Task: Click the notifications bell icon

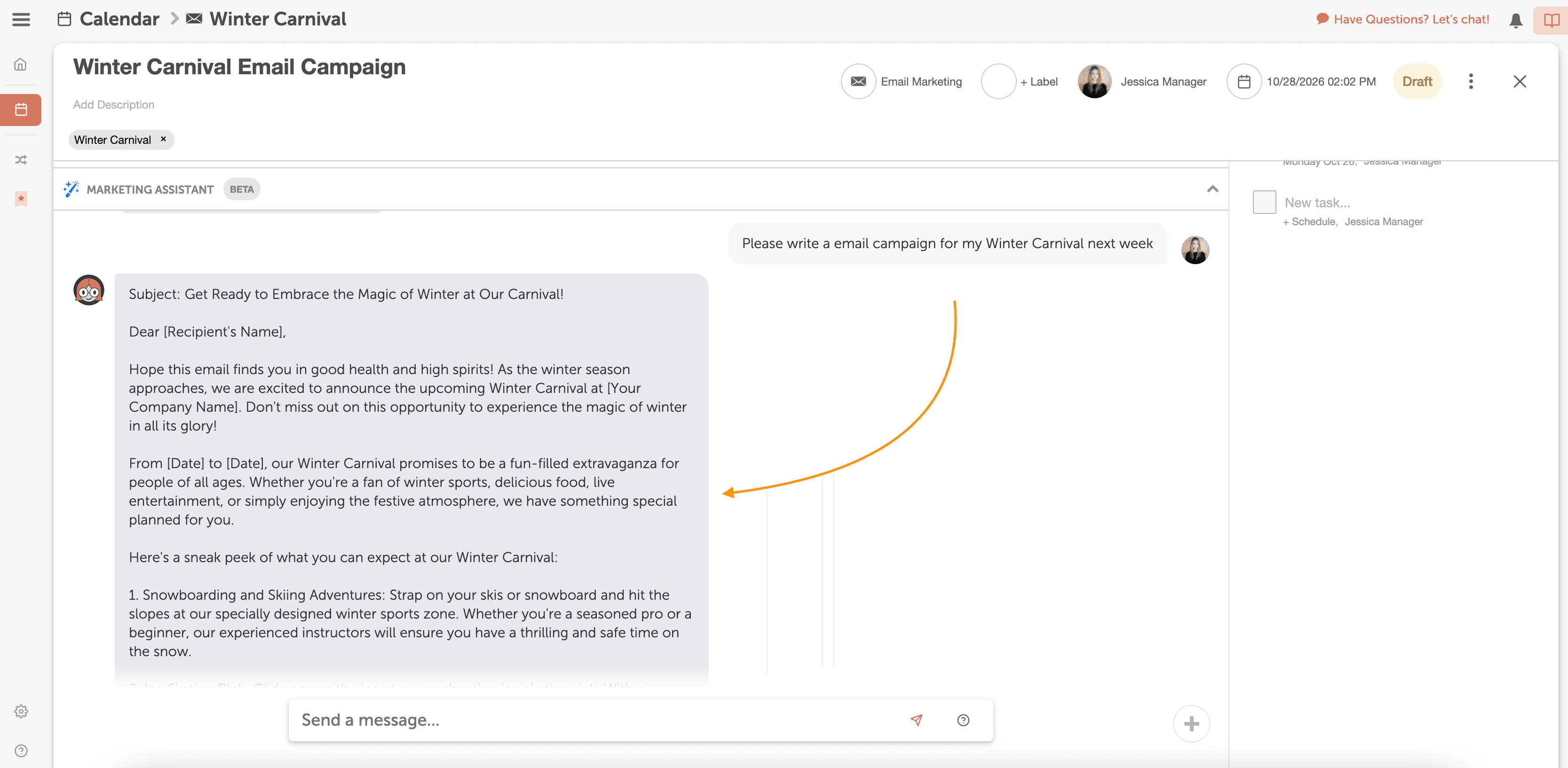Action: point(1515,21)
